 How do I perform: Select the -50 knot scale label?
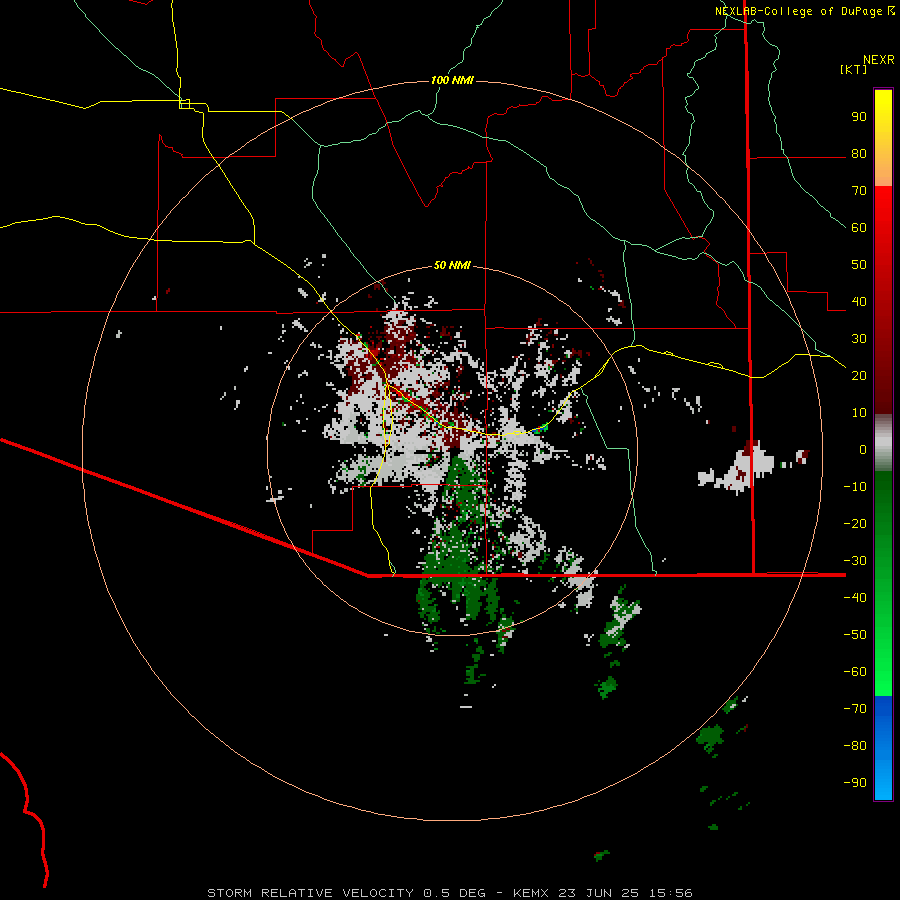[855, 635]
